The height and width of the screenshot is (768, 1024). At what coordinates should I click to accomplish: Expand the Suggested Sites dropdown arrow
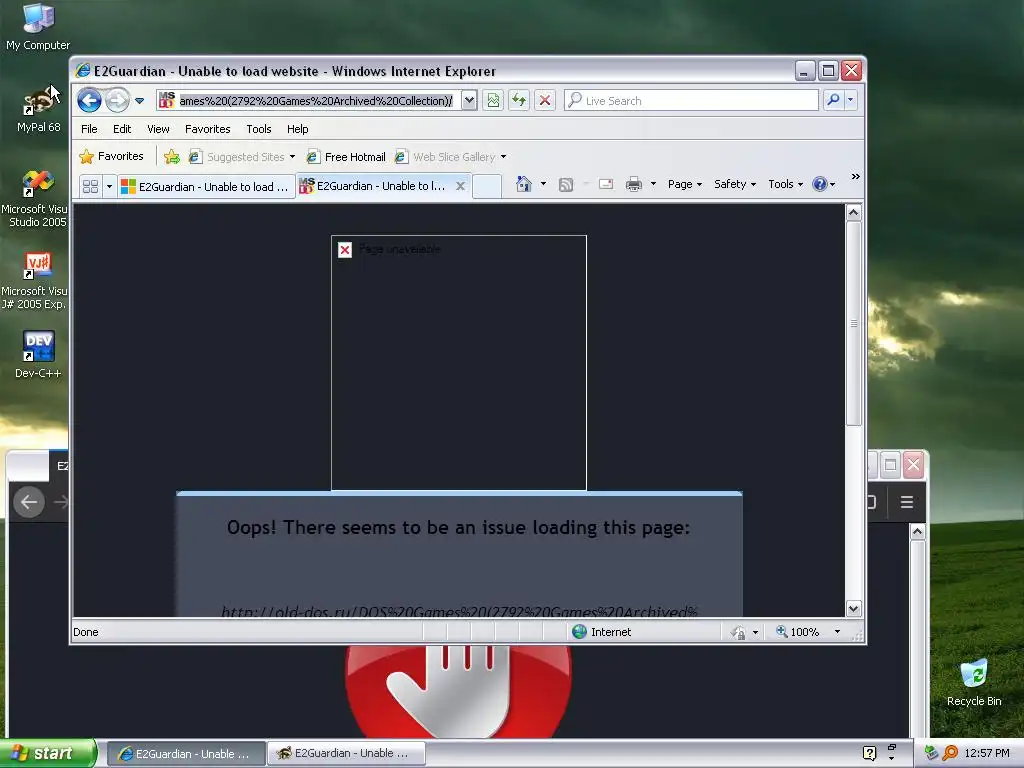click(292, 157)
